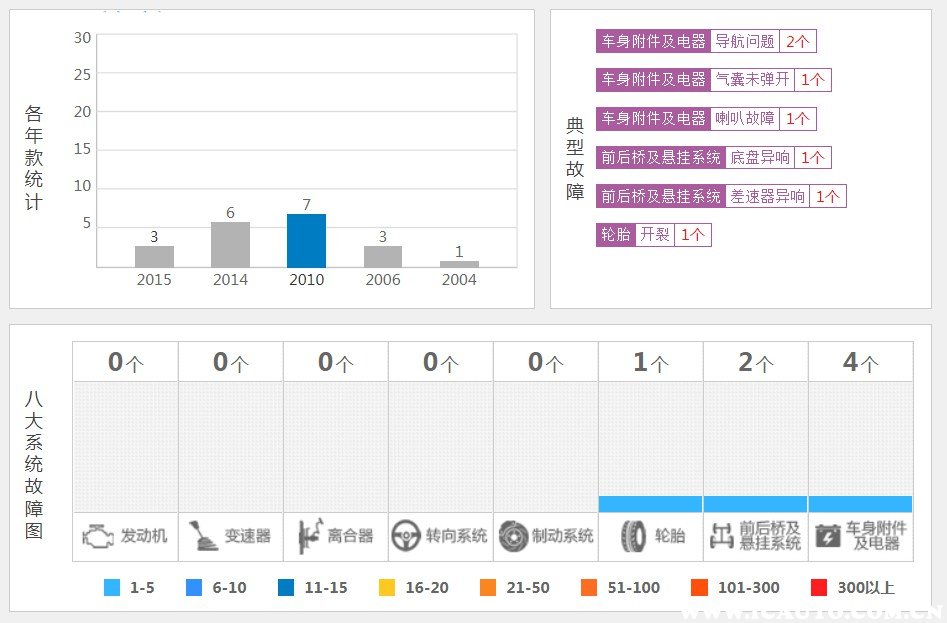Image resolution: width=947 pixels, height=623 pixels.
Task: Open the 喇叭故障 fault entry
Action: (744, 119)
